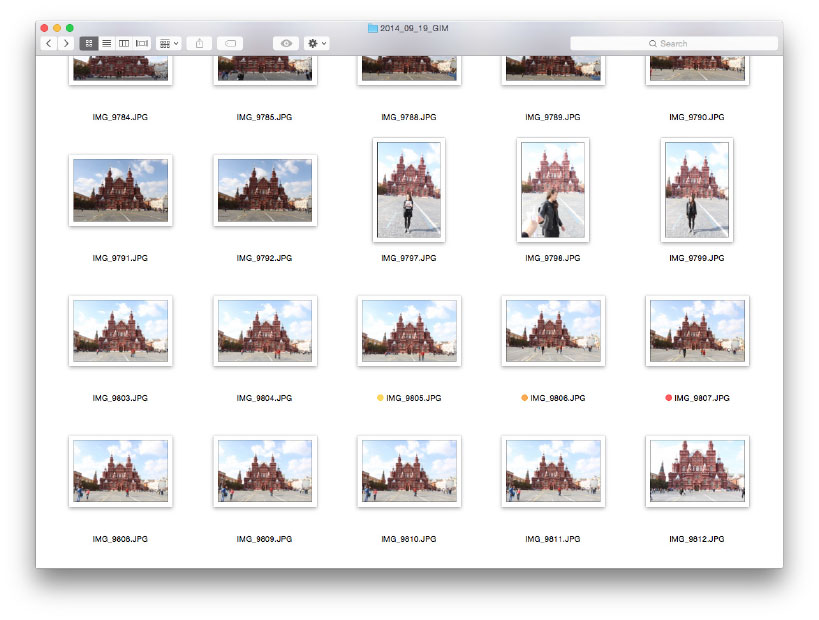Click the yellow tag dot on IMG_9805.JPG

380,398
